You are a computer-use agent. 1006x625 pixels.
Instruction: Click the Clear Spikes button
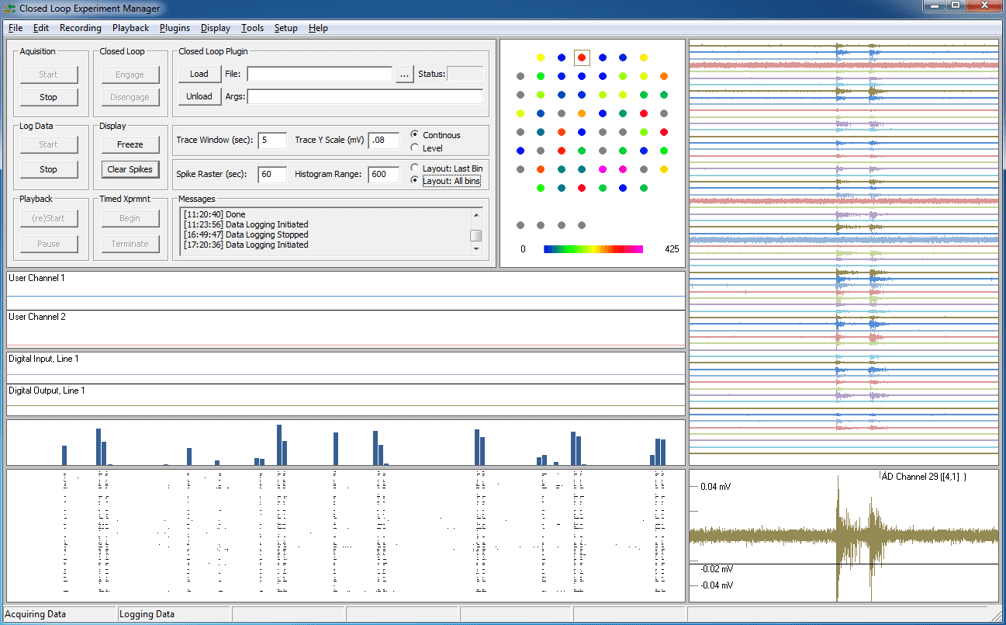pyautogui.click(x=130, y=169)
